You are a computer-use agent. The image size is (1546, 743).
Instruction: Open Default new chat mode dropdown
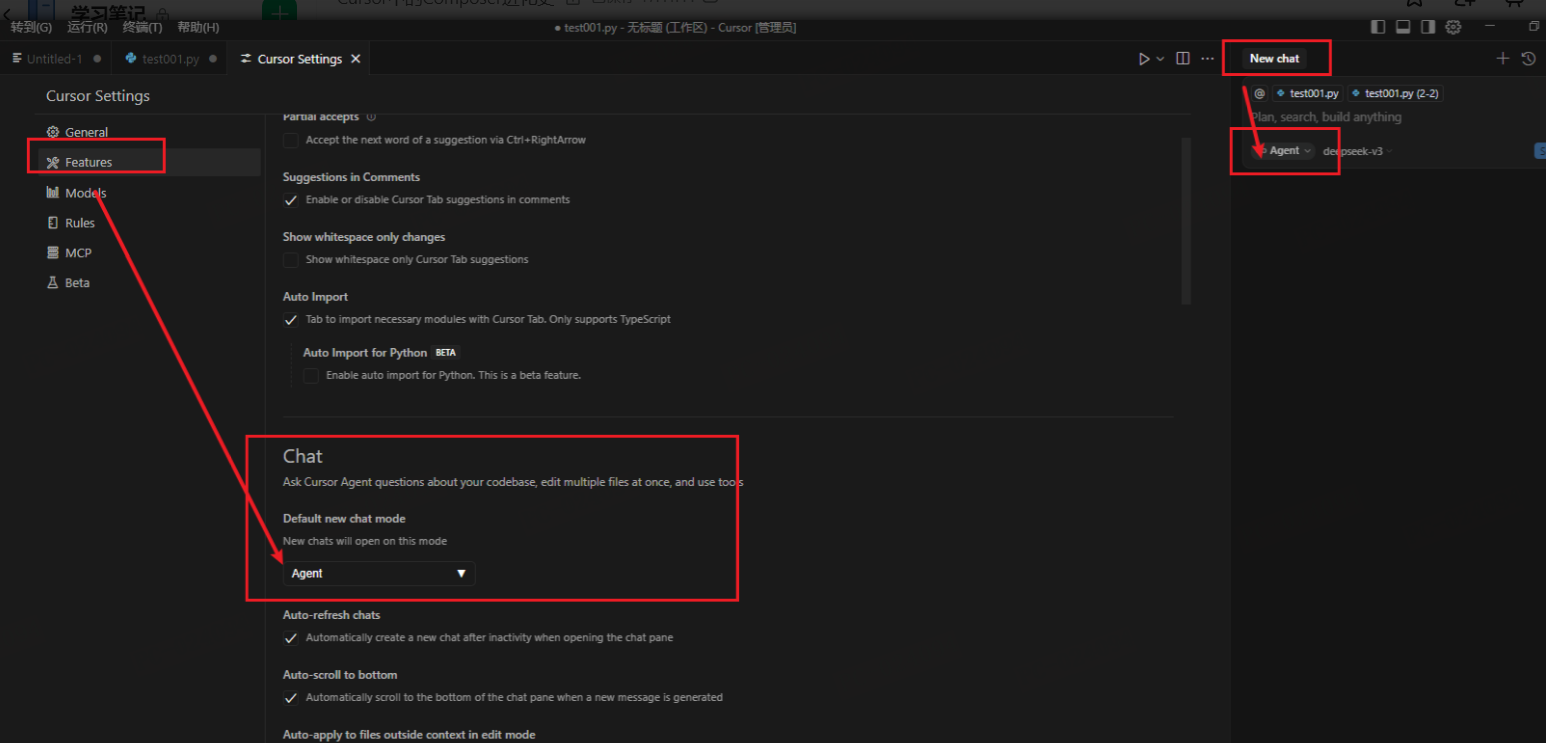379,573
